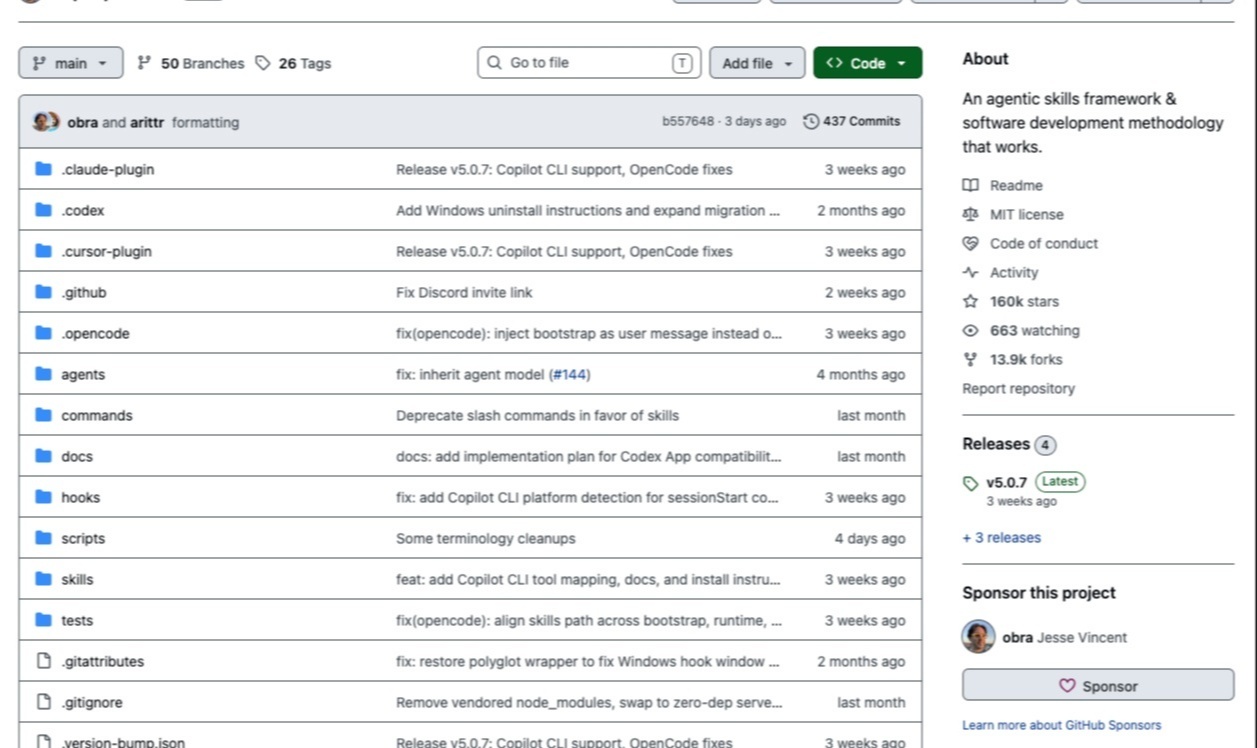
Task: Open the Code of conduct link
Action: pyautogui.click(x=1044, y=243)
